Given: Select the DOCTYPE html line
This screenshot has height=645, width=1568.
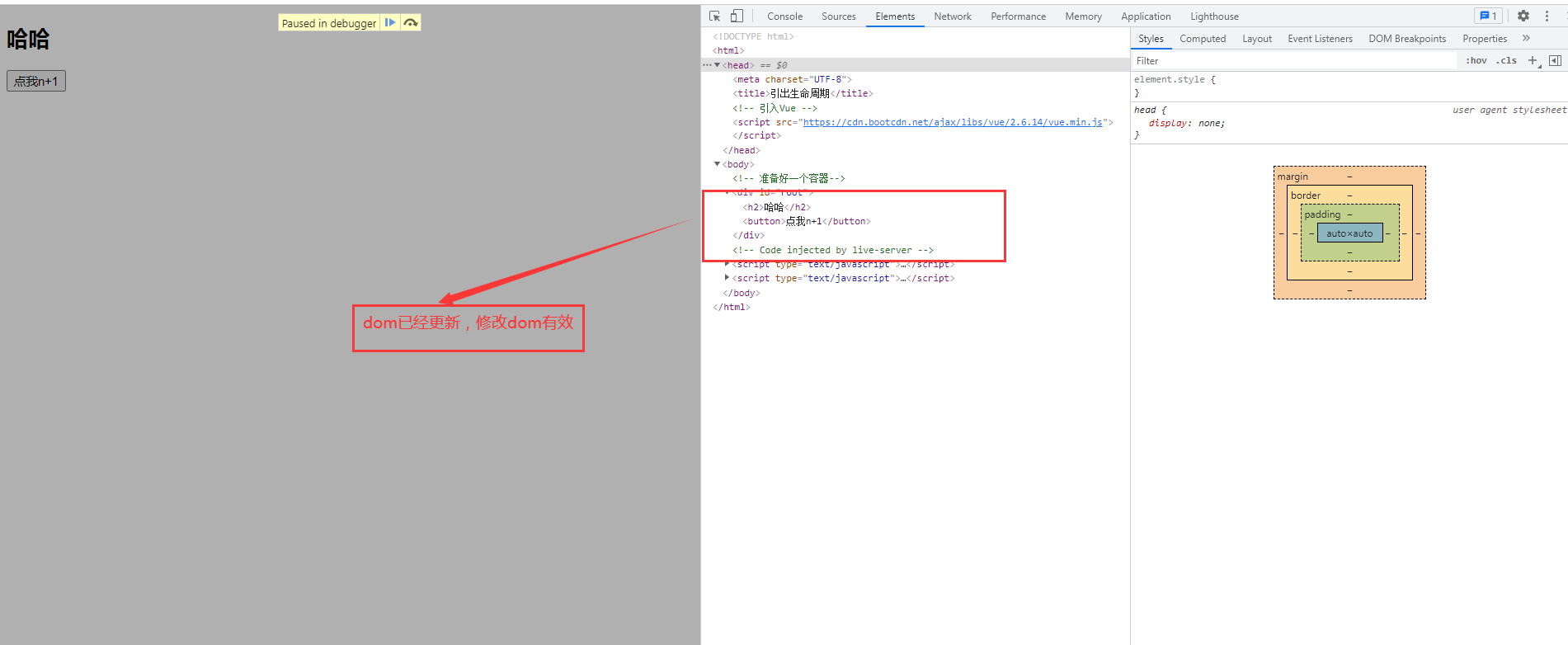Looking at the screenshot, I should coord(753,36).
